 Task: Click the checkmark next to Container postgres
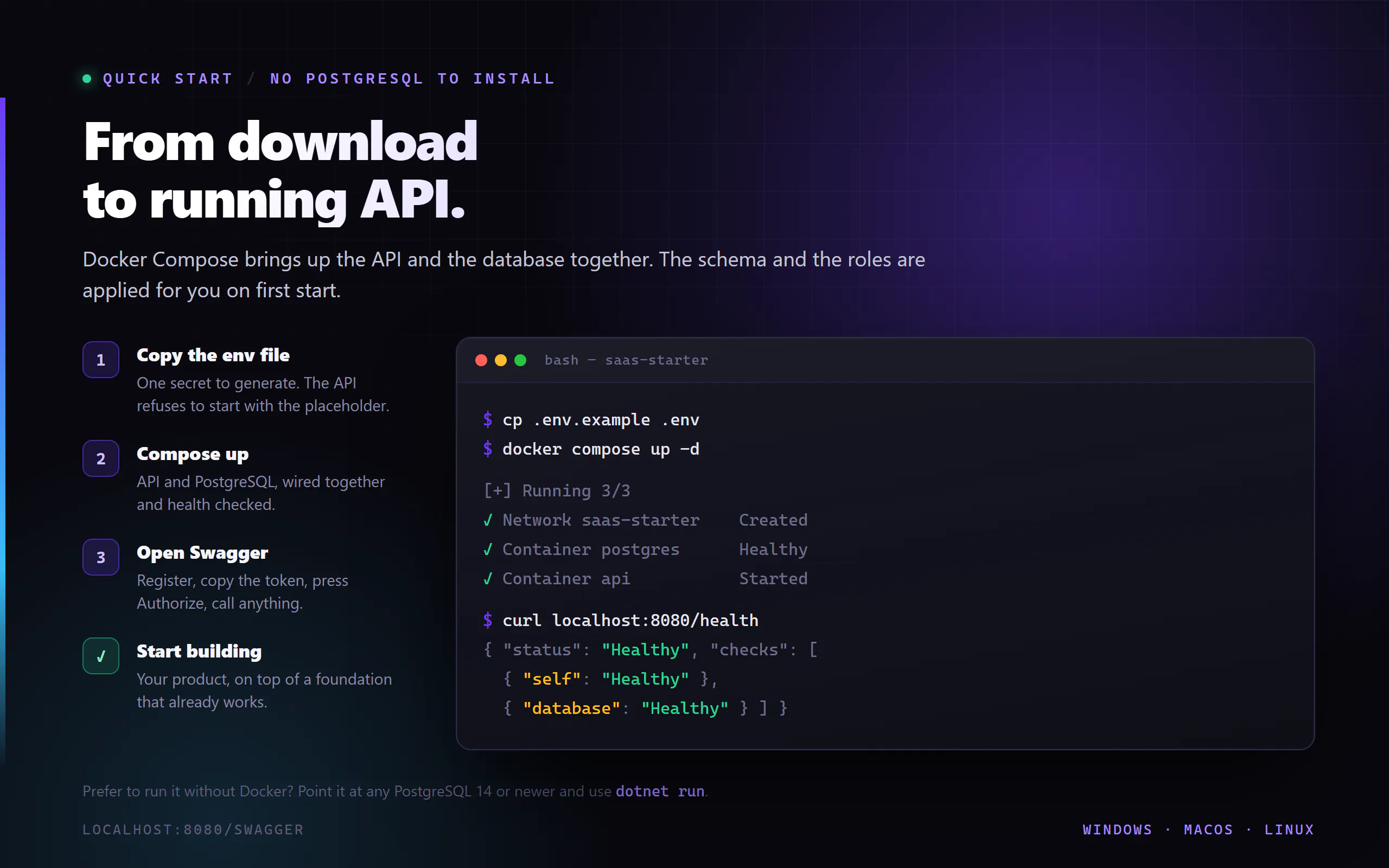(x=488, y=550)
